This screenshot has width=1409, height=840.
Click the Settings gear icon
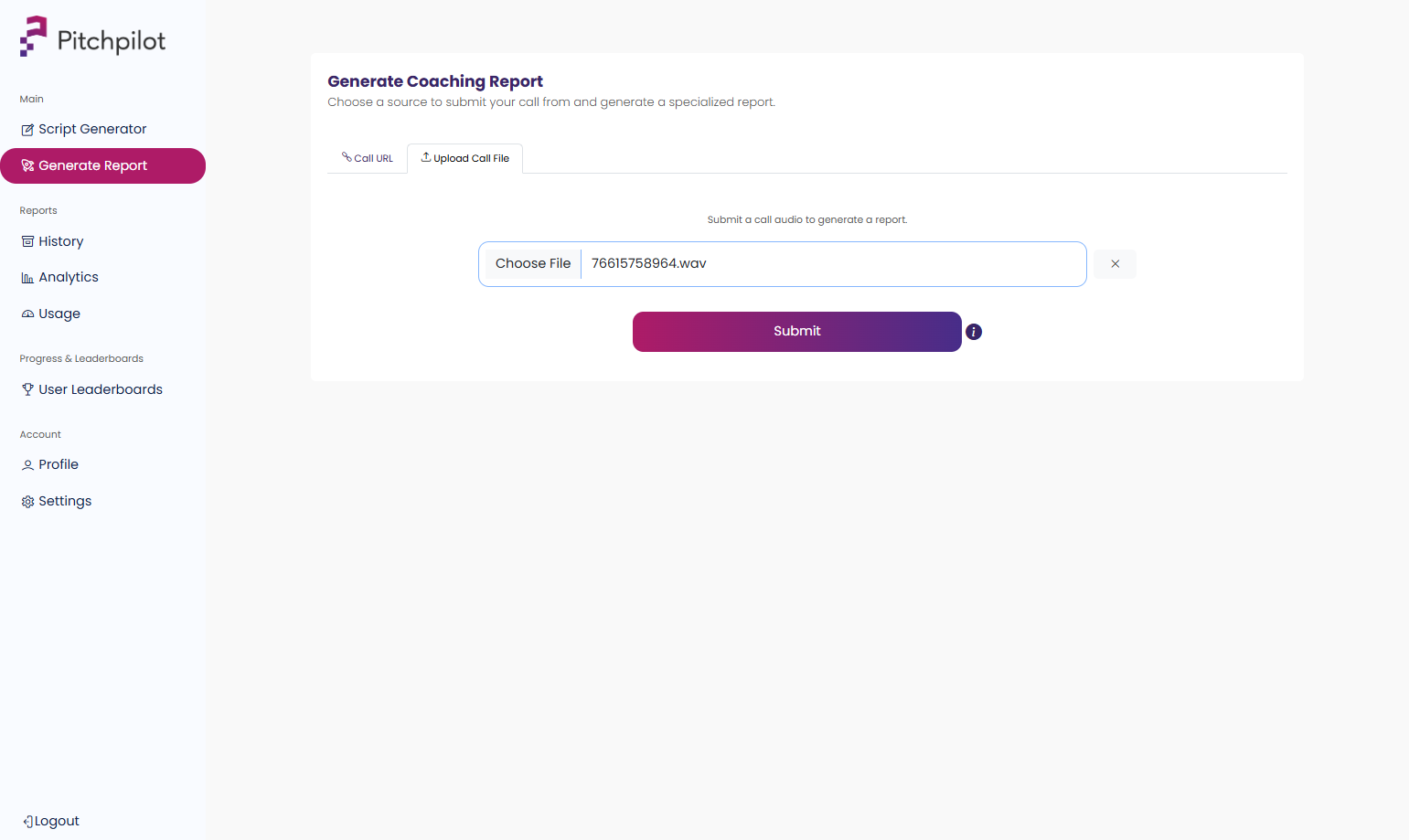(27, 502)
